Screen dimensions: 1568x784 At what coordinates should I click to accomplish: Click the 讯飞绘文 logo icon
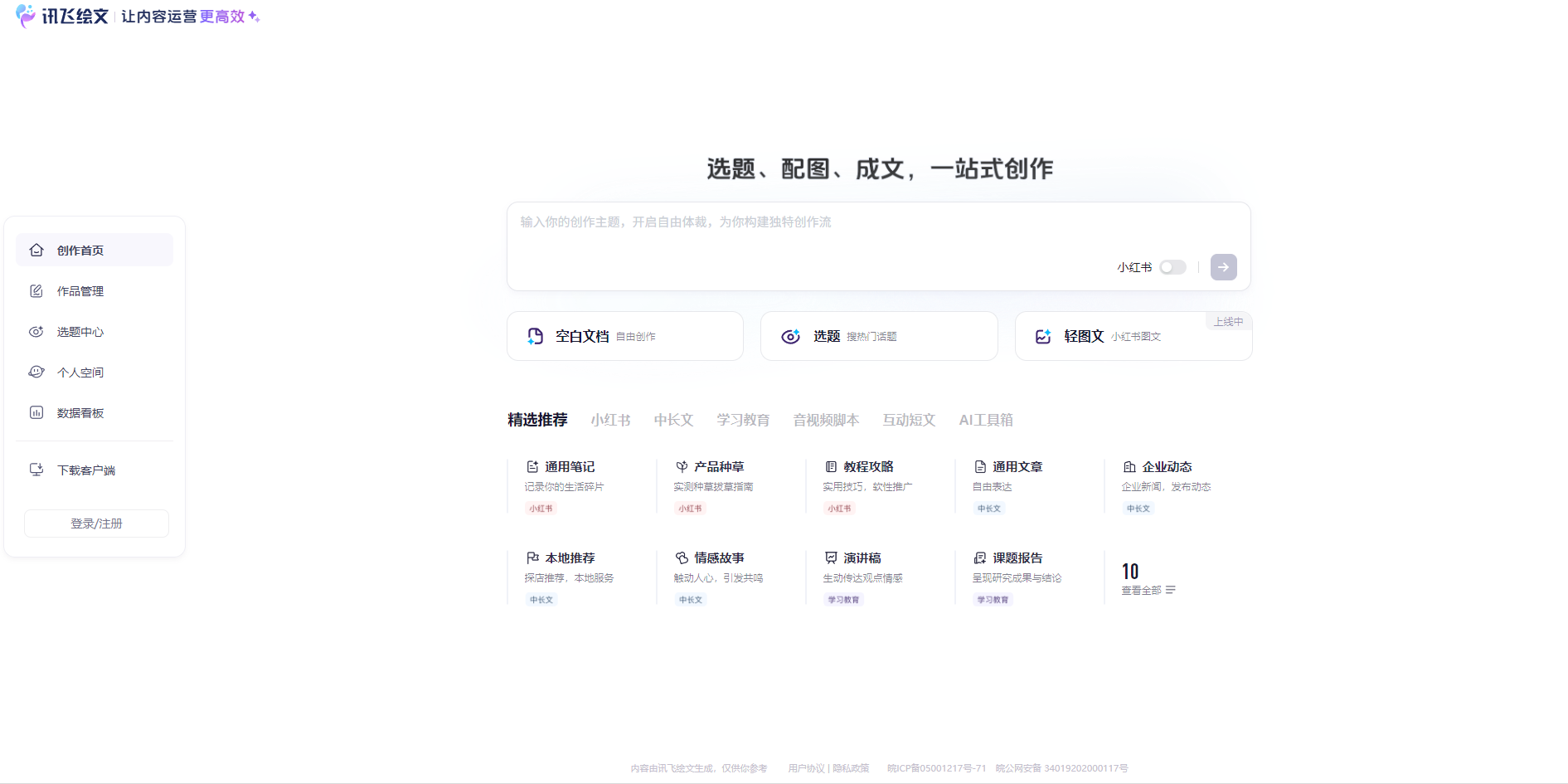coord(22,16)
